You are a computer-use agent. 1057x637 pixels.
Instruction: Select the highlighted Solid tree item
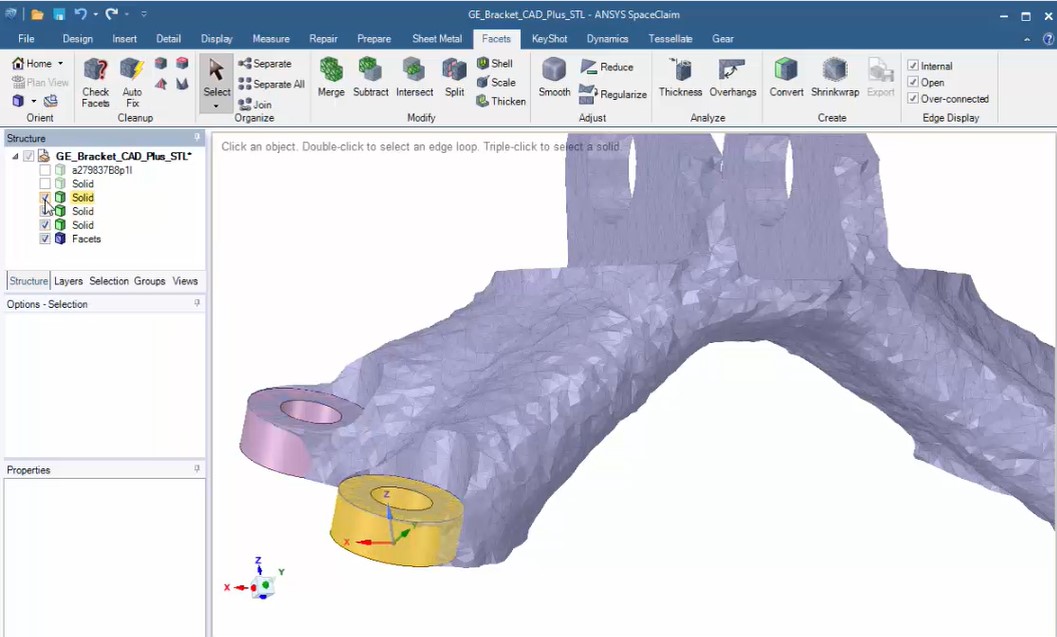point(83,198)
